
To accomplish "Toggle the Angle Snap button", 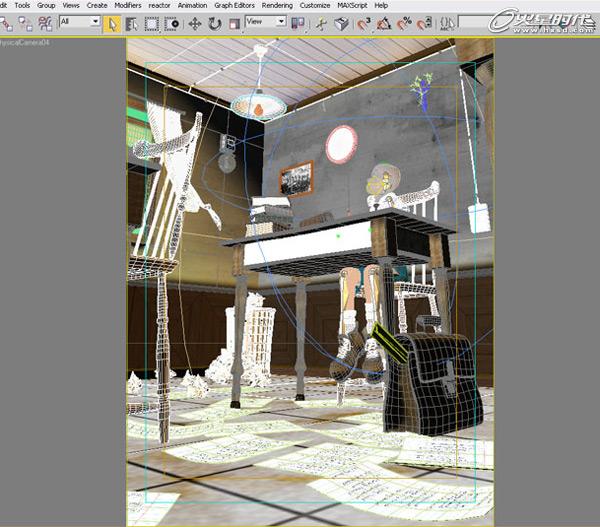I will click(384, 24).
